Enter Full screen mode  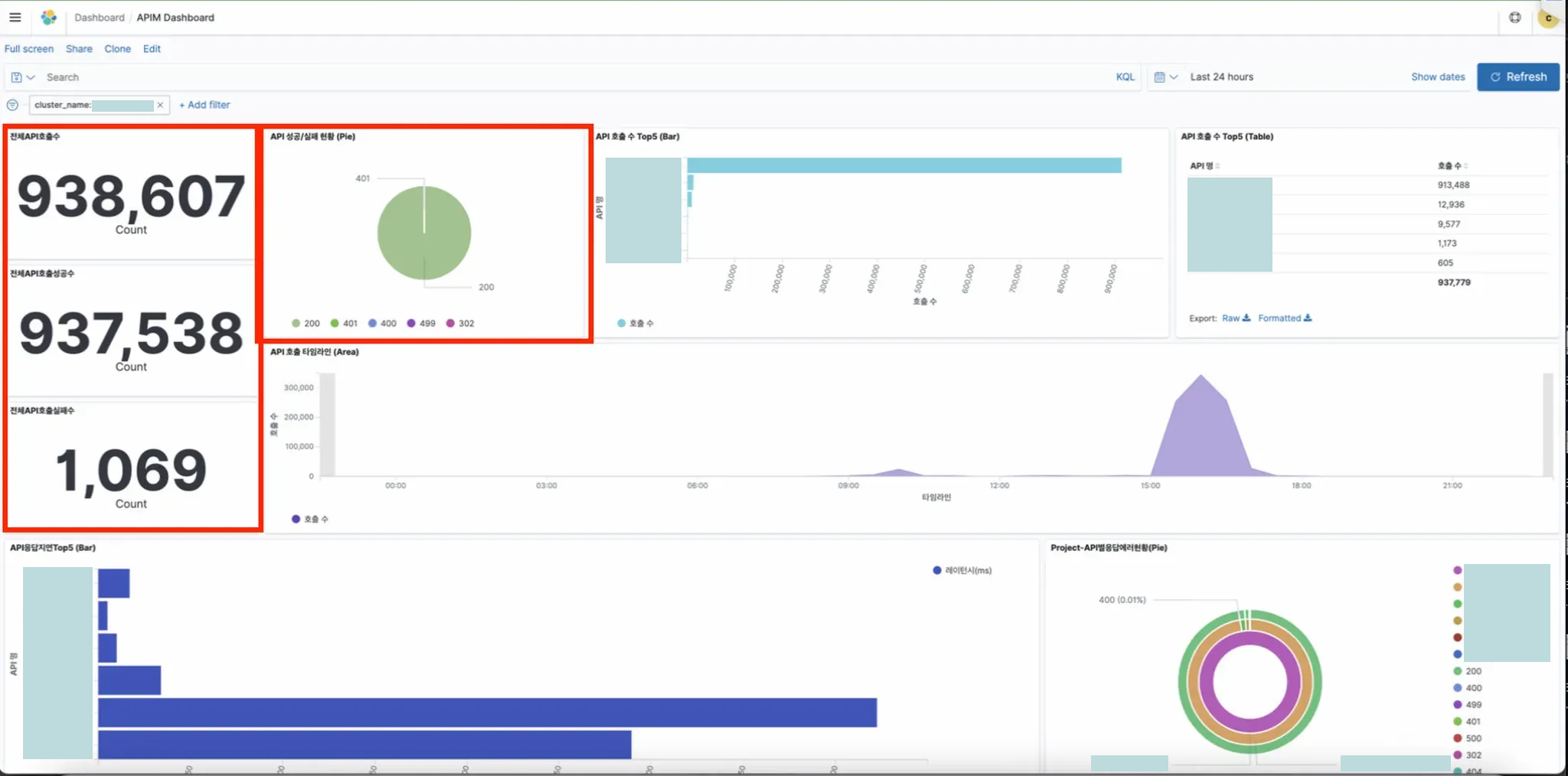pos(29,49)
